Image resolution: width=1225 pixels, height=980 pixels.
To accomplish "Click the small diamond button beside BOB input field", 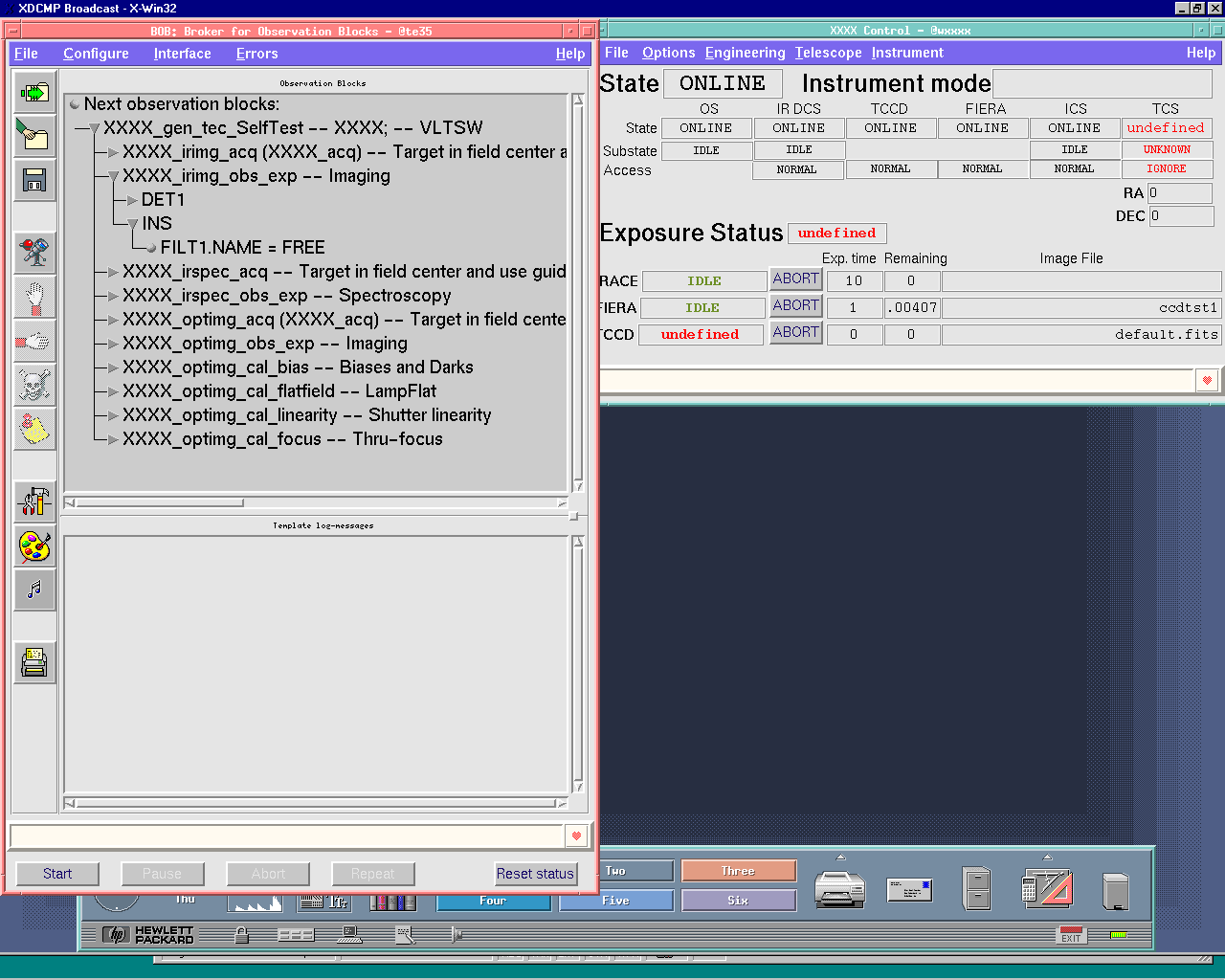I will pos(576,835).
